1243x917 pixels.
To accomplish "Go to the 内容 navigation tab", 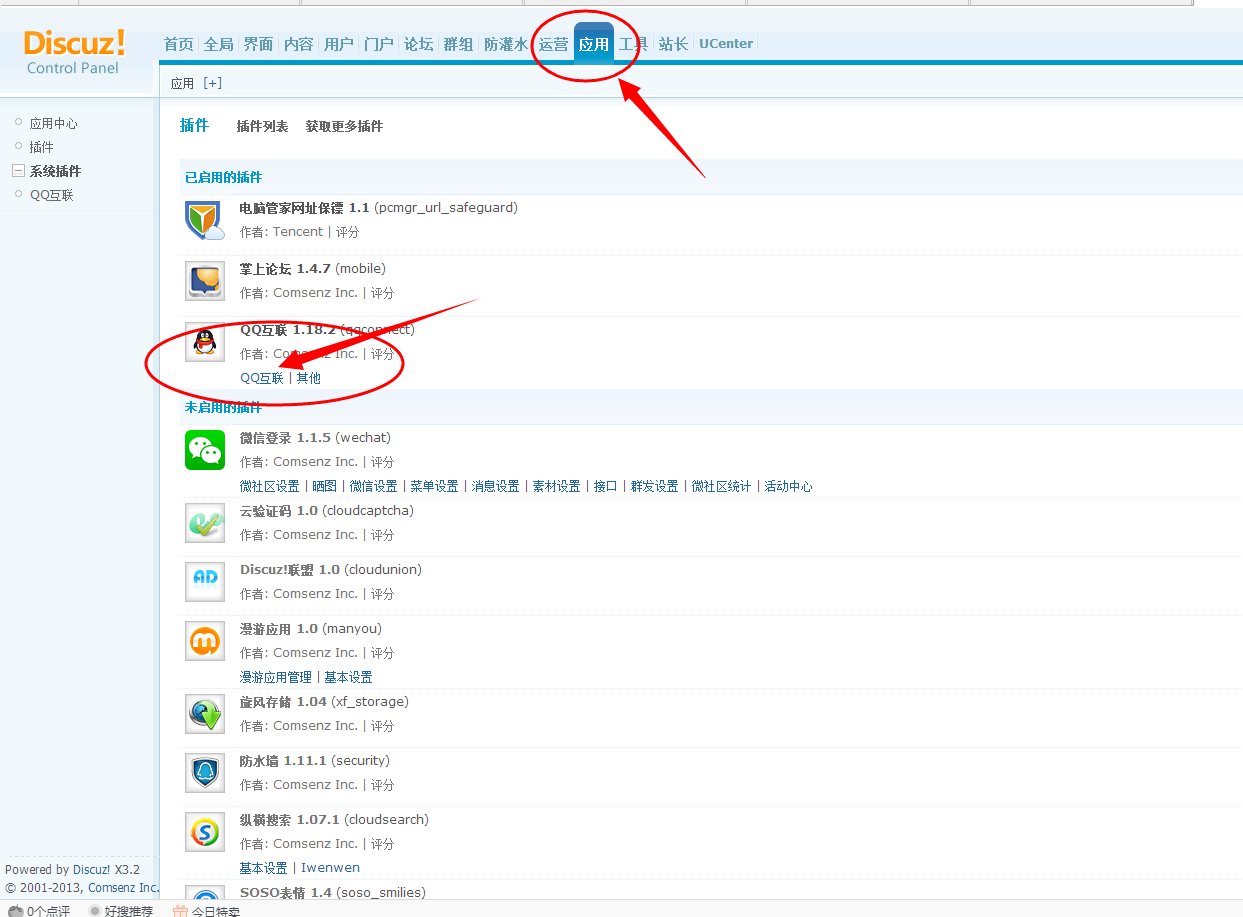I will point(298,44).
